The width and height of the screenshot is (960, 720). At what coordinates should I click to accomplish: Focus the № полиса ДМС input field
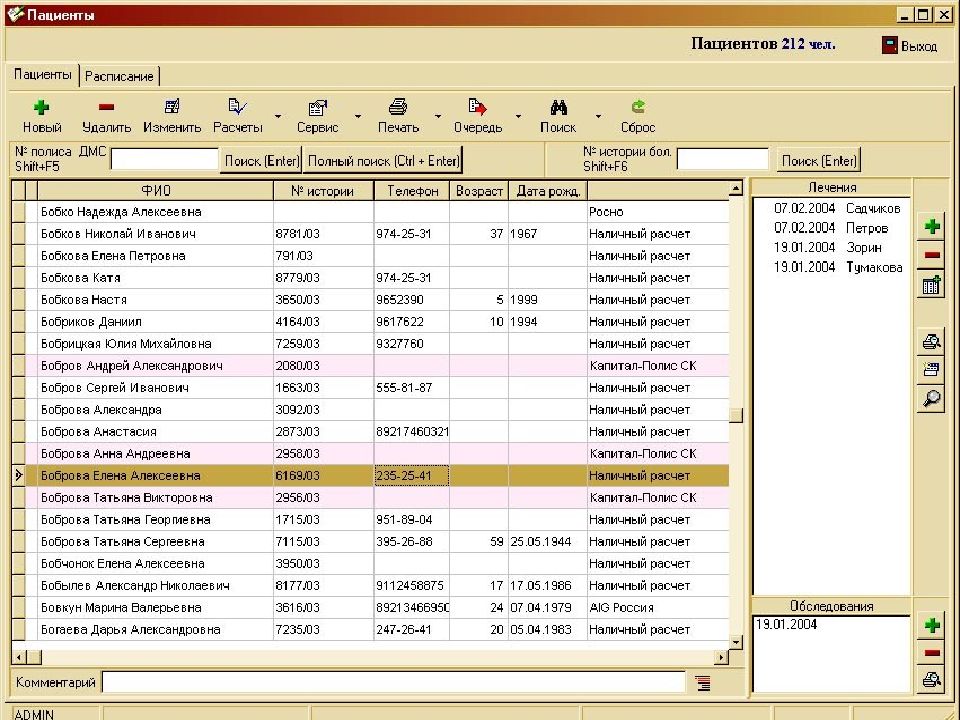(165, 160)
